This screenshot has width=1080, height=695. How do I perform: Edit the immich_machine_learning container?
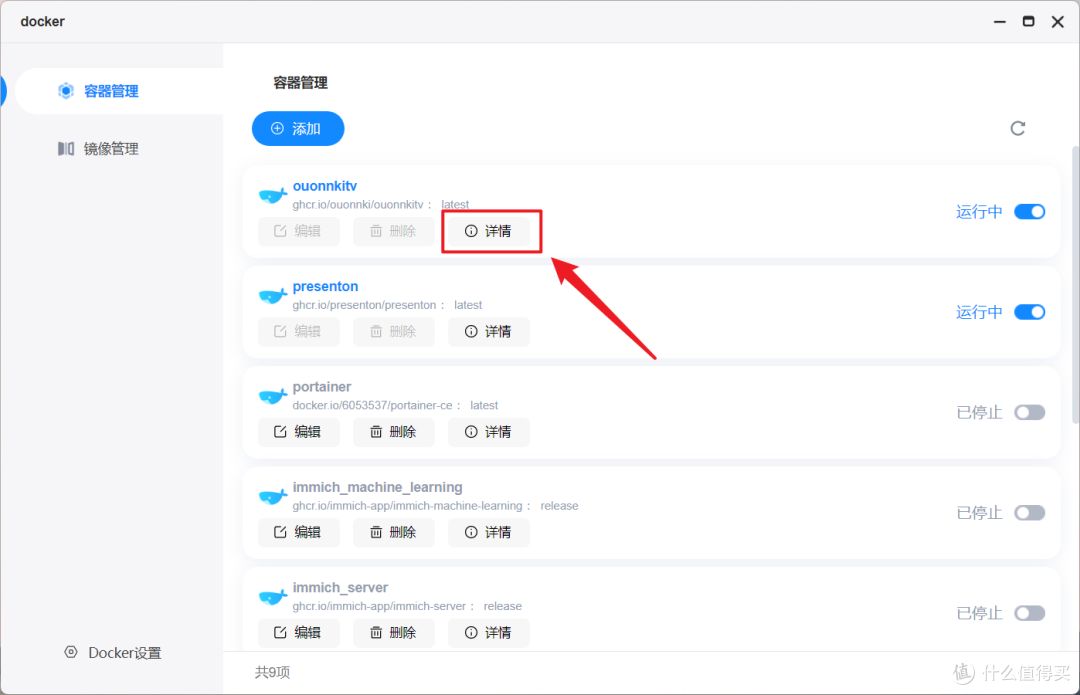coord(298,532)
